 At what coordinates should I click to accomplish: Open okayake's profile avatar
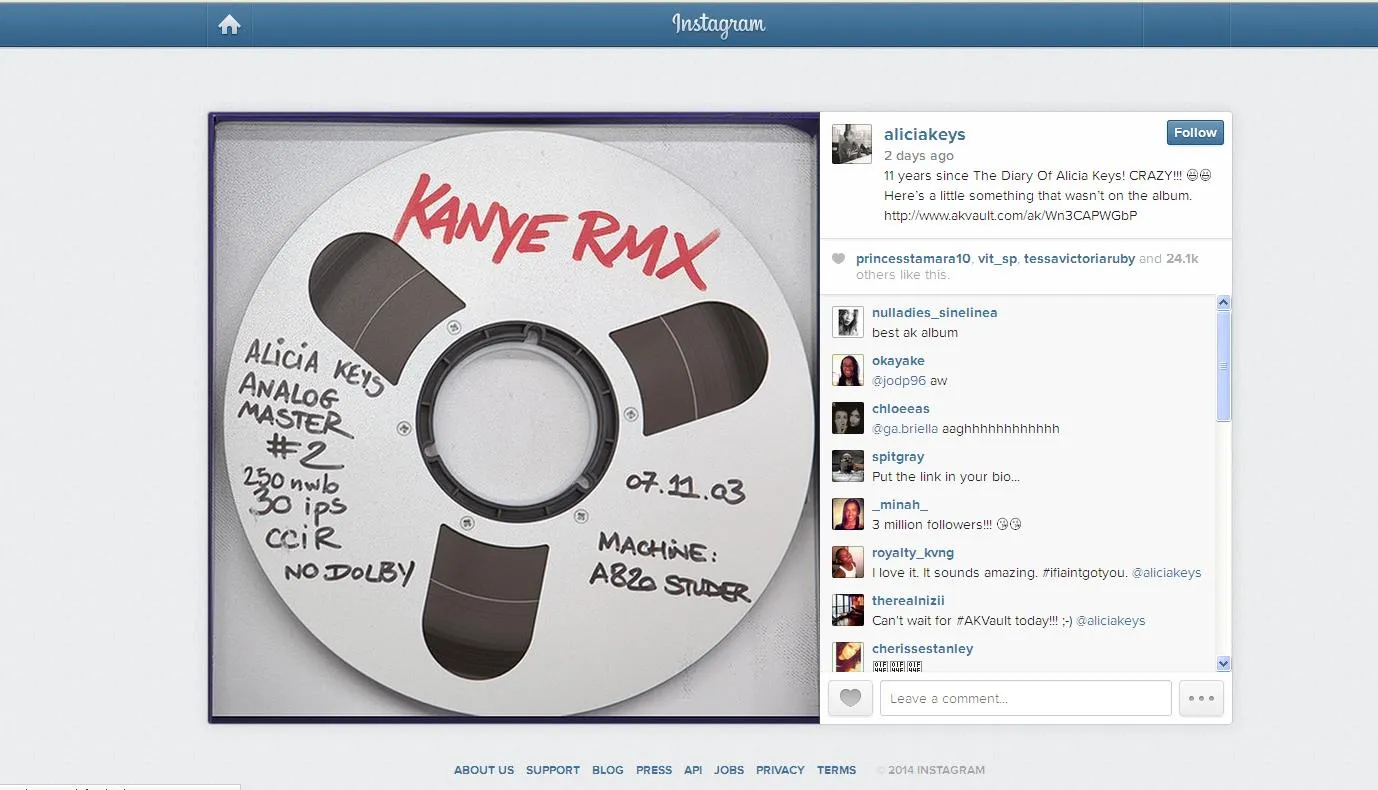click(x=848, y=370)
